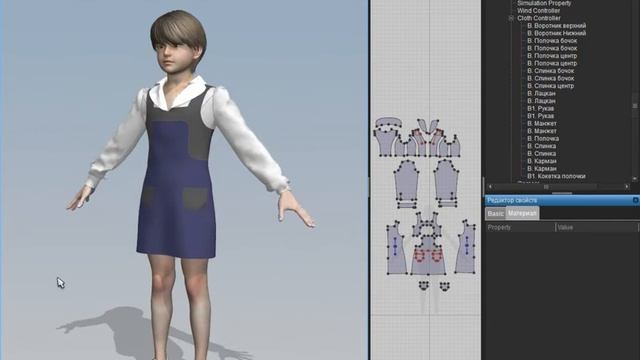Screen dimensions: 640x360
Task: Click the 'Редактор свойств' panel float icon
Action: click(x=636, y=200)
